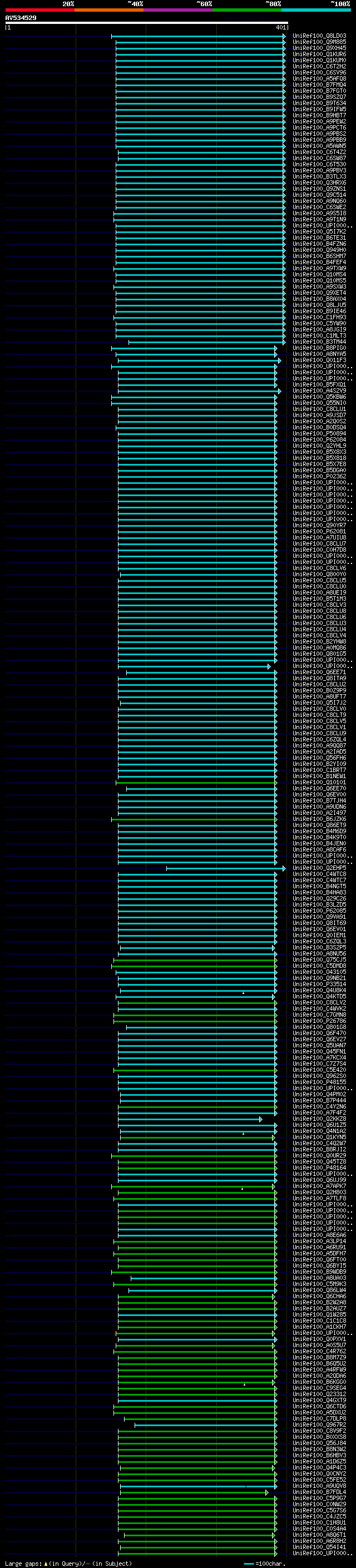Select label UniRef100_Q86LW4
The image size is (356, 1568).
tap(319, 1291)
